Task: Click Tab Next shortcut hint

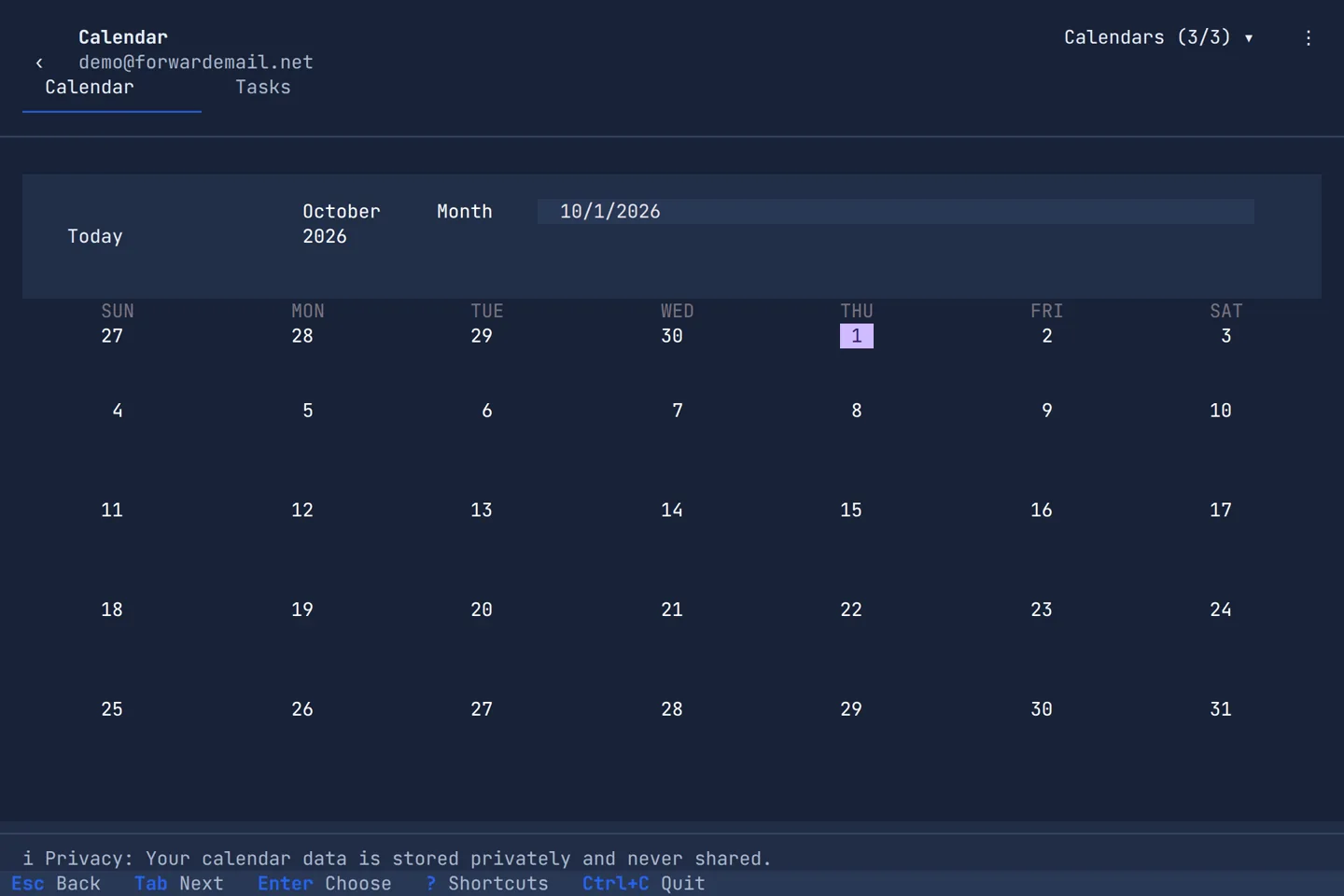Action: (179, 883)
